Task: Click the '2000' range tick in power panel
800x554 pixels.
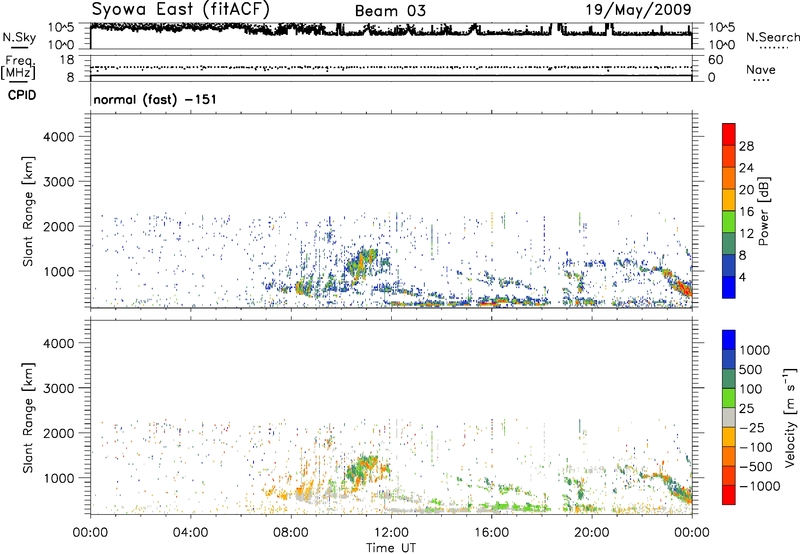Action: (58, 226)
